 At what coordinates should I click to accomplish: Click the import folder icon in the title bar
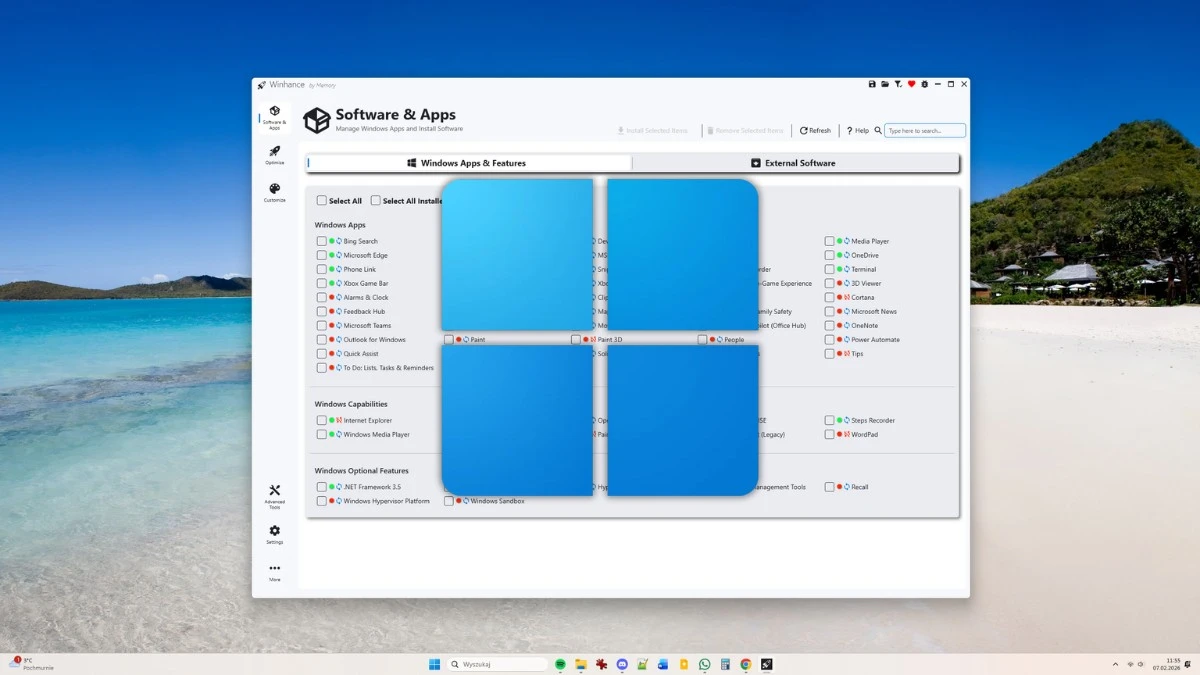886,84
